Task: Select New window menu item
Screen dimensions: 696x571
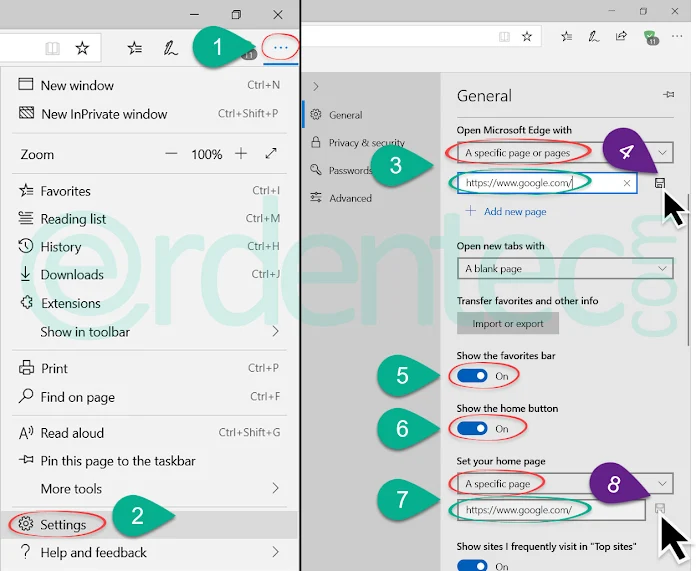Action: click(149, 85)
